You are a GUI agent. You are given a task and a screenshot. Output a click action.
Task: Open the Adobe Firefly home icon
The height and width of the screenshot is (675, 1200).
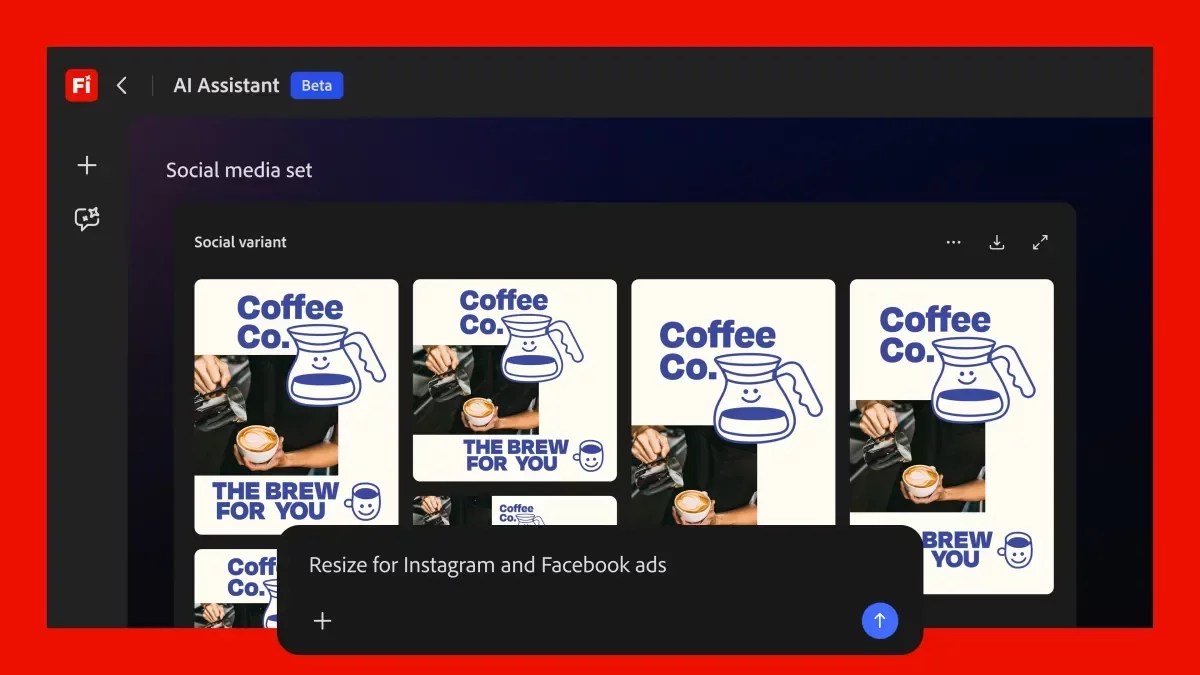click(80, 85)
